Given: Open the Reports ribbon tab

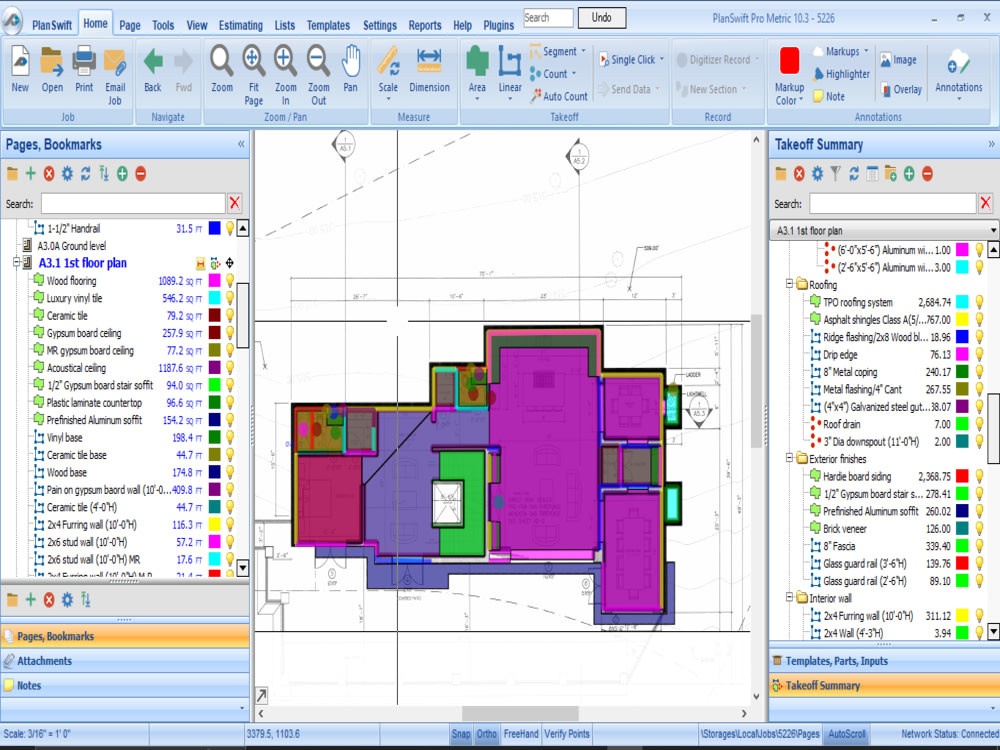Looking at the screenshot, I should (425, 26).
